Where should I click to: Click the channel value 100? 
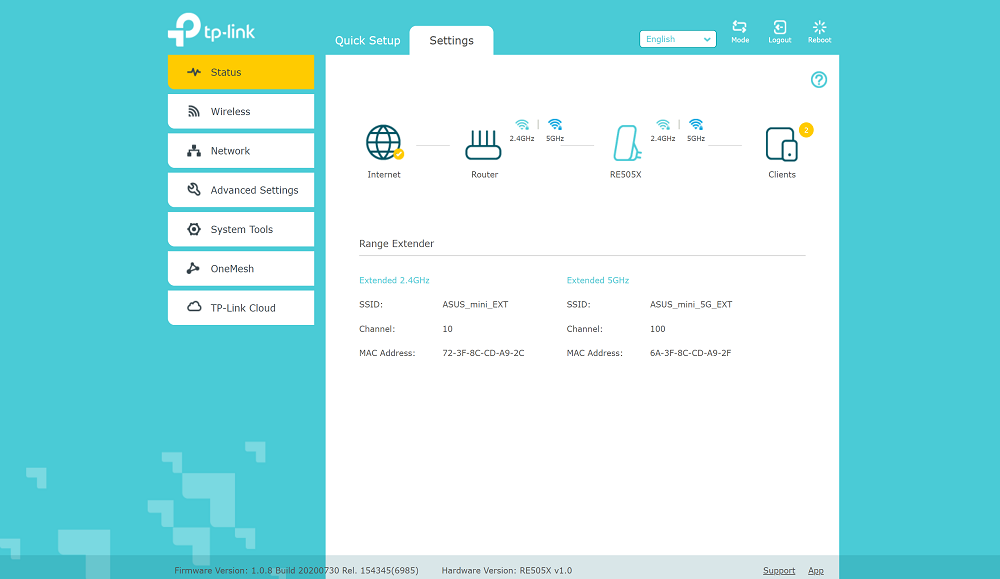(x=658, y=329)
